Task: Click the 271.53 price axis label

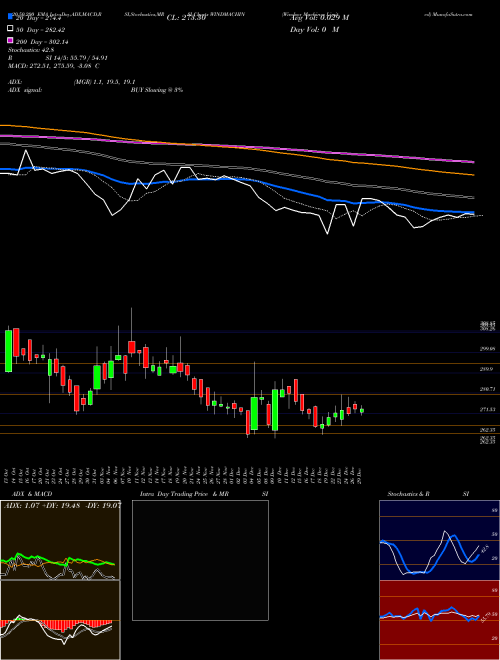Action: click(487, 409)
